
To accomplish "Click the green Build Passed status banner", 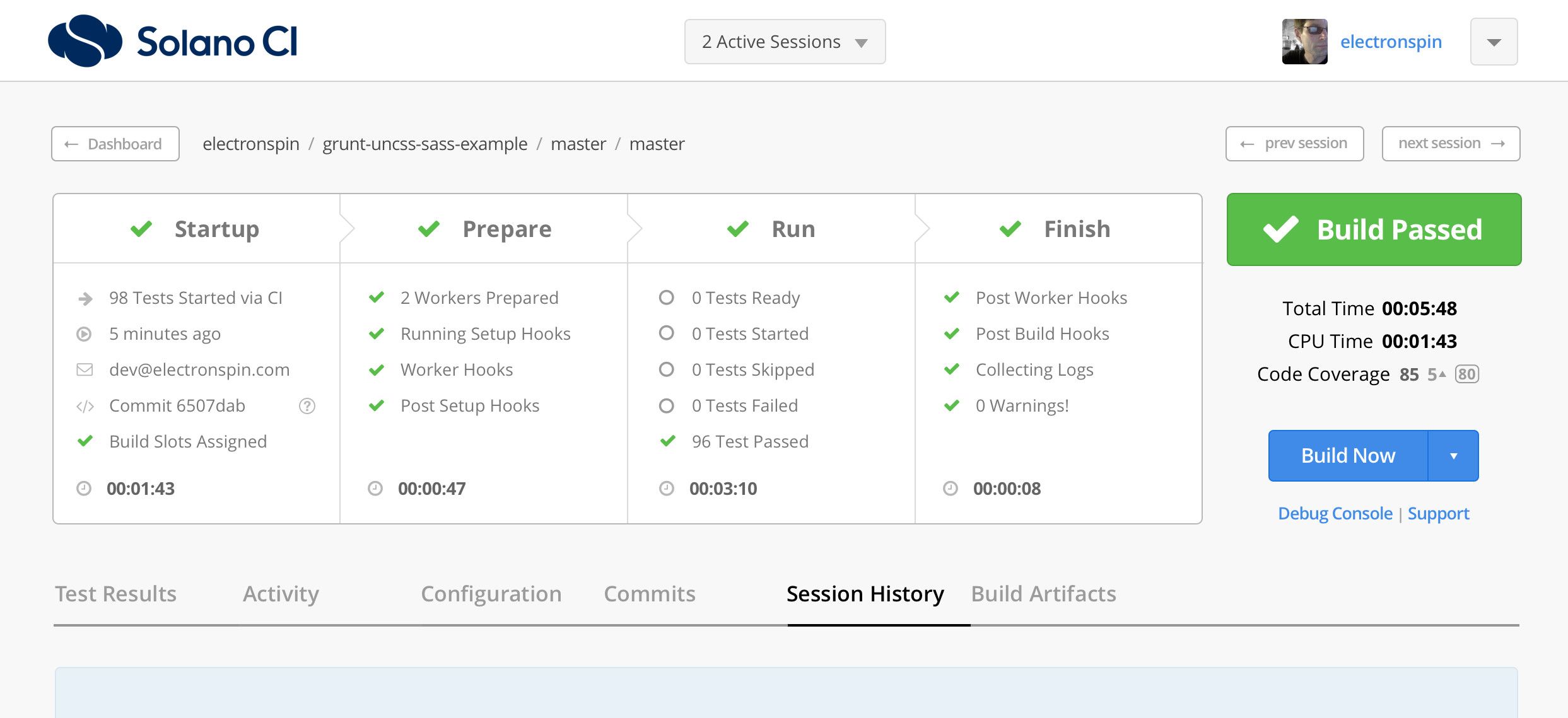I will point(1374,229).
